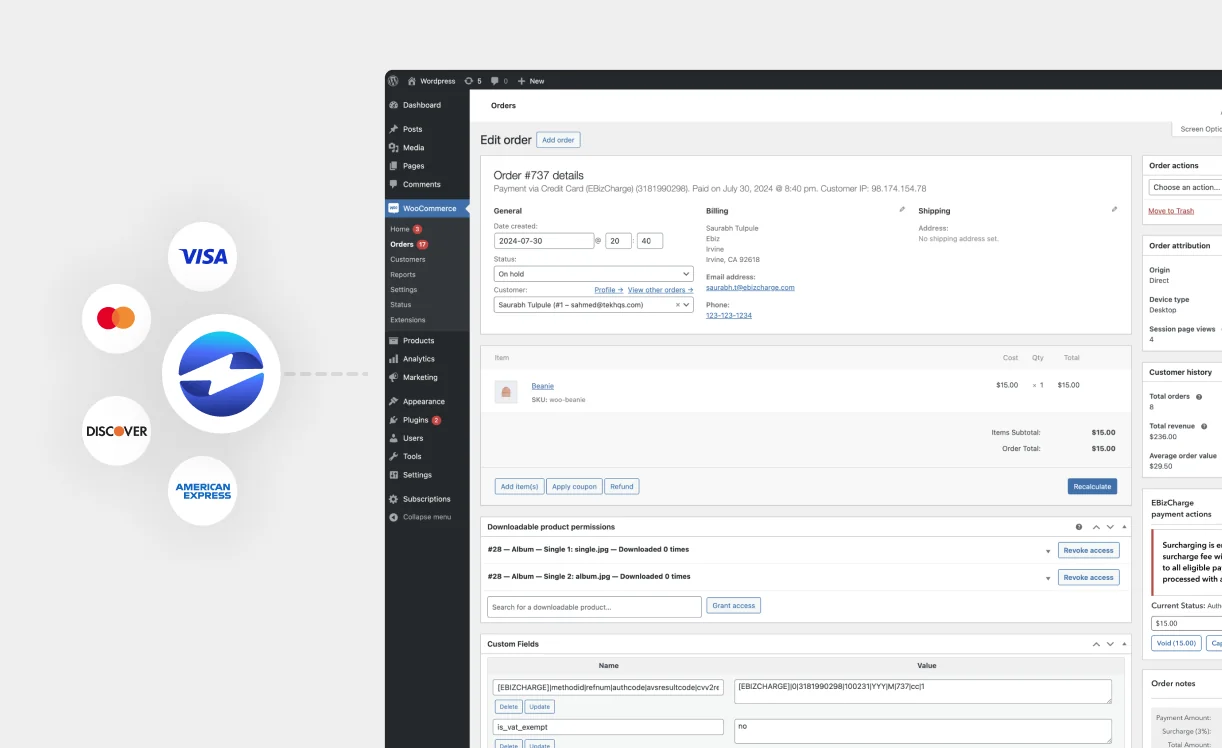Click the Marketing megaphone icon
Image resolution: width=1222 pixels, height=748 pixels.
394,378
